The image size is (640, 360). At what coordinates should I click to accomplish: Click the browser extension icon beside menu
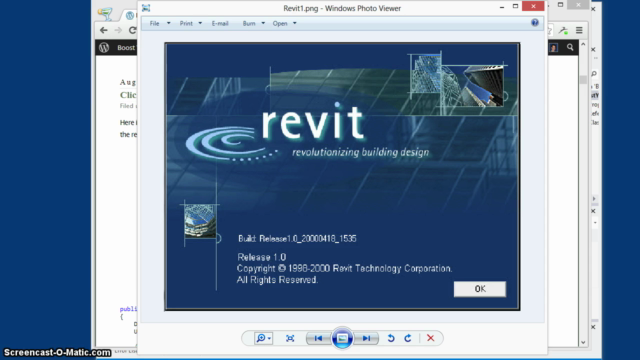point(564,30)
